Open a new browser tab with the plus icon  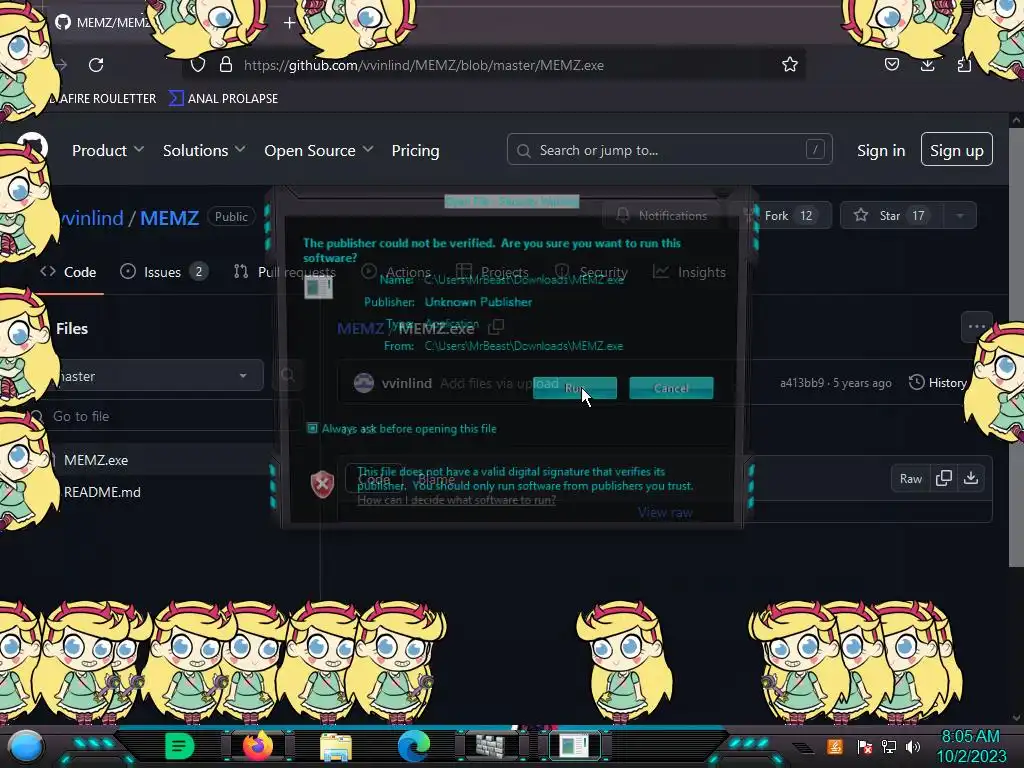[289, 22]
